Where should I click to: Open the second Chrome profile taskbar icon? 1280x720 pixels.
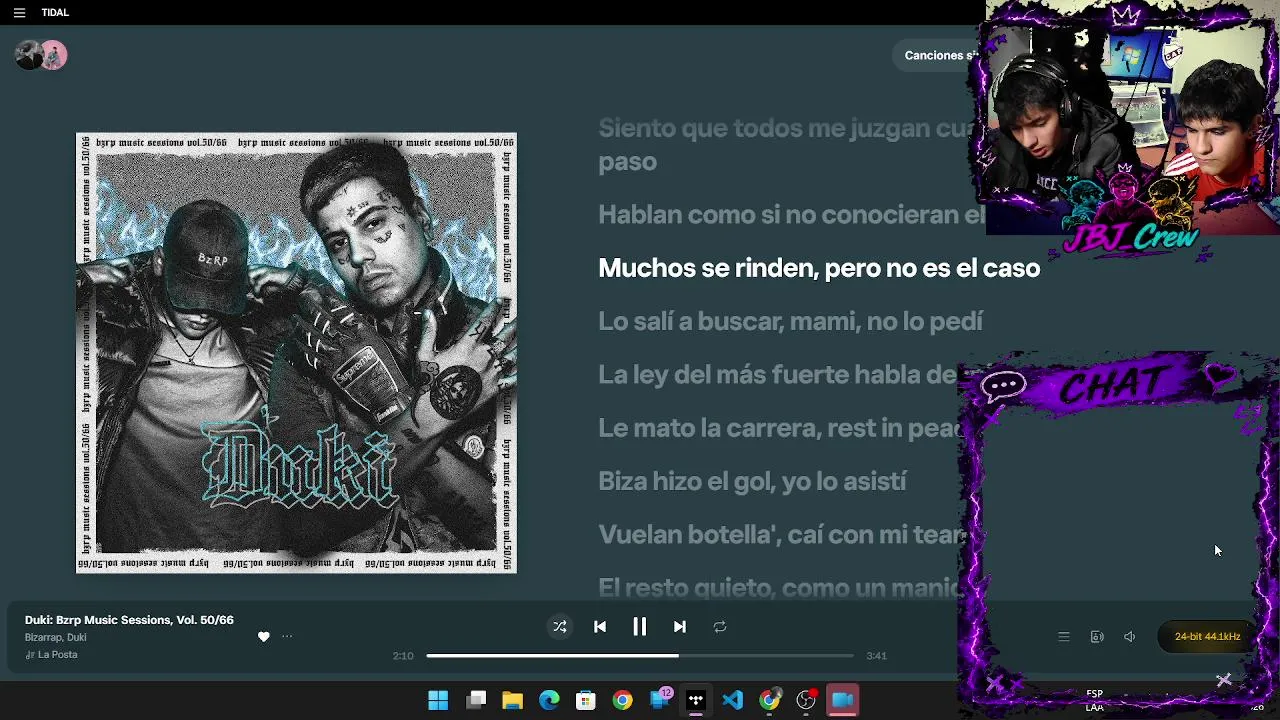770,701
